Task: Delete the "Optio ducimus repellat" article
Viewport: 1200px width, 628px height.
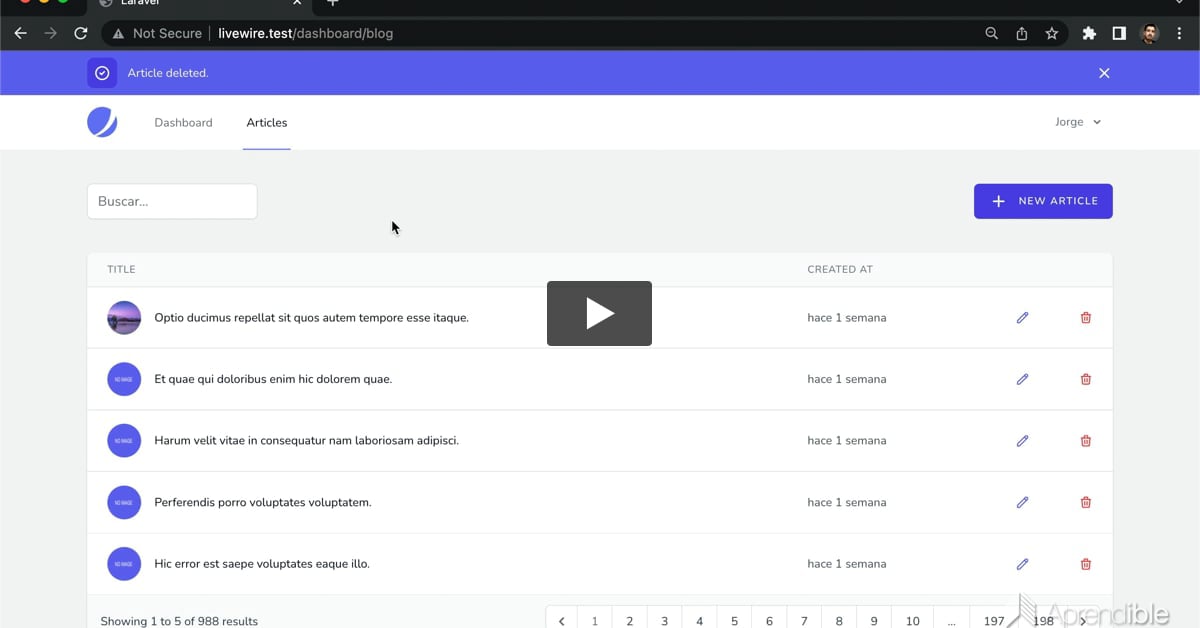Action: 1086,318
